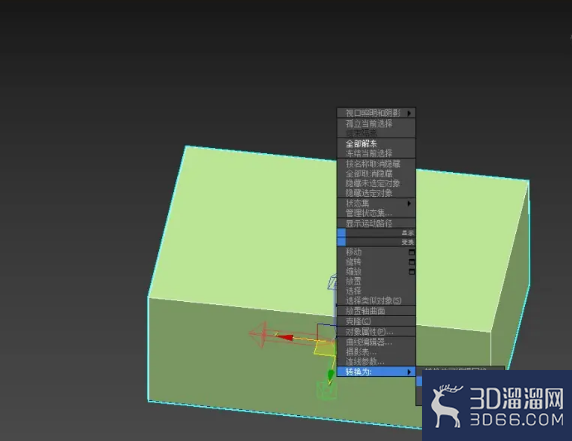Open 摄影表... from the menu
This screenshot has height=441, width=572.
pos(376,352)
